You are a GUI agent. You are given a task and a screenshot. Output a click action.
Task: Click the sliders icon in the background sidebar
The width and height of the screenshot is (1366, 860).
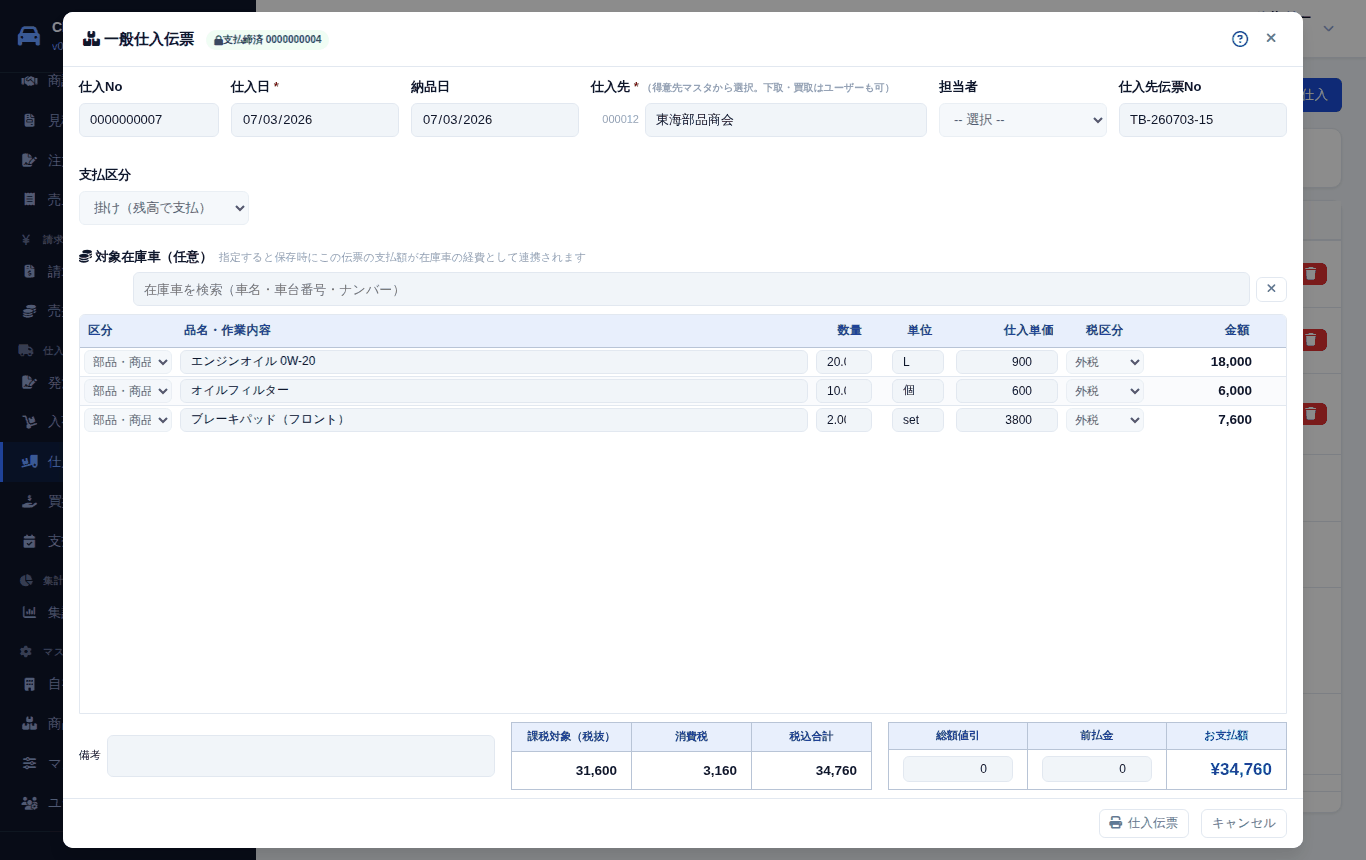pos(29,763)
